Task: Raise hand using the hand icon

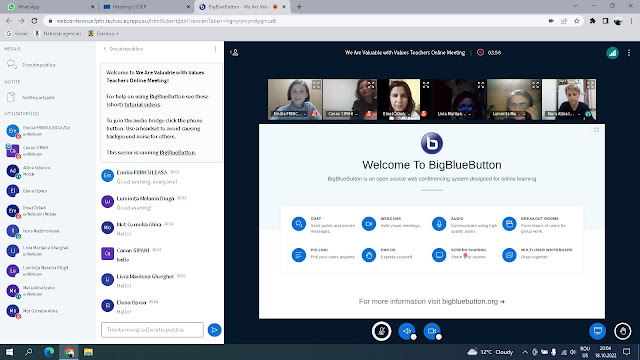Action: tap(622, 331)
